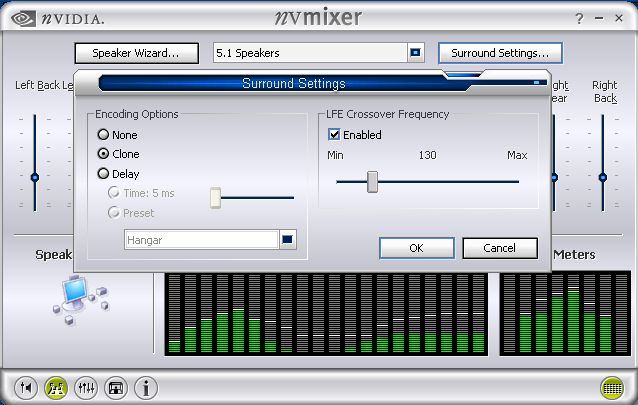Click the Surround Settings title bar
Viewport: 638px width, 405px height.
[x=294, y=83]
